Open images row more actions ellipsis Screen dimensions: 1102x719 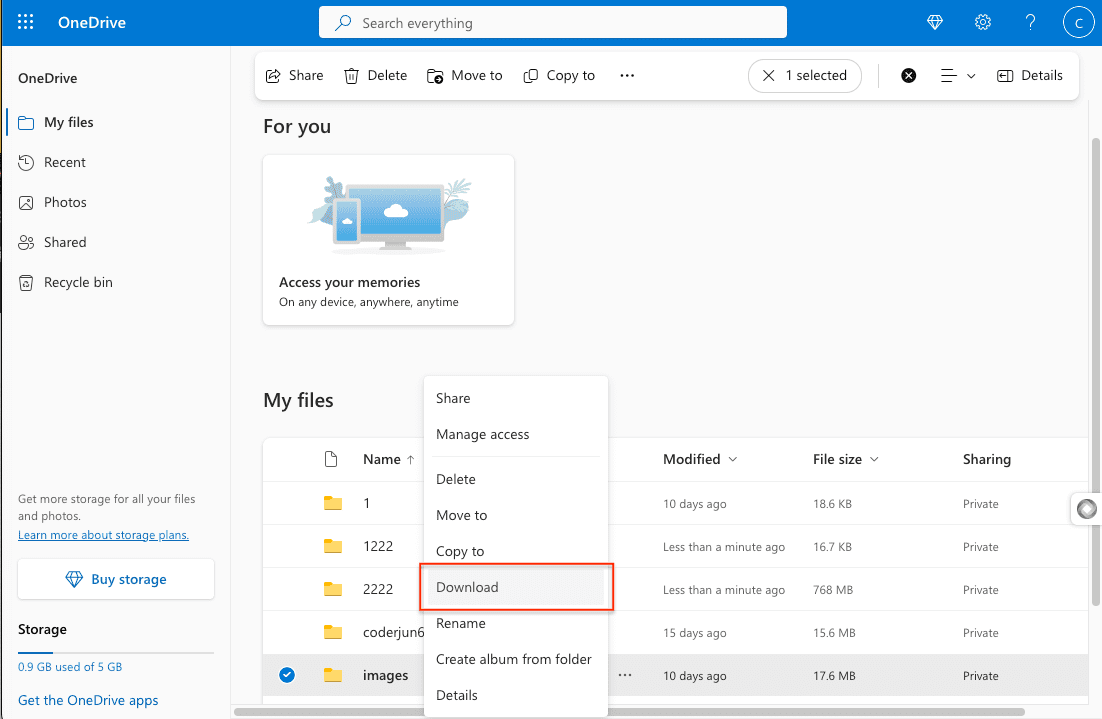tap(625, 675)
